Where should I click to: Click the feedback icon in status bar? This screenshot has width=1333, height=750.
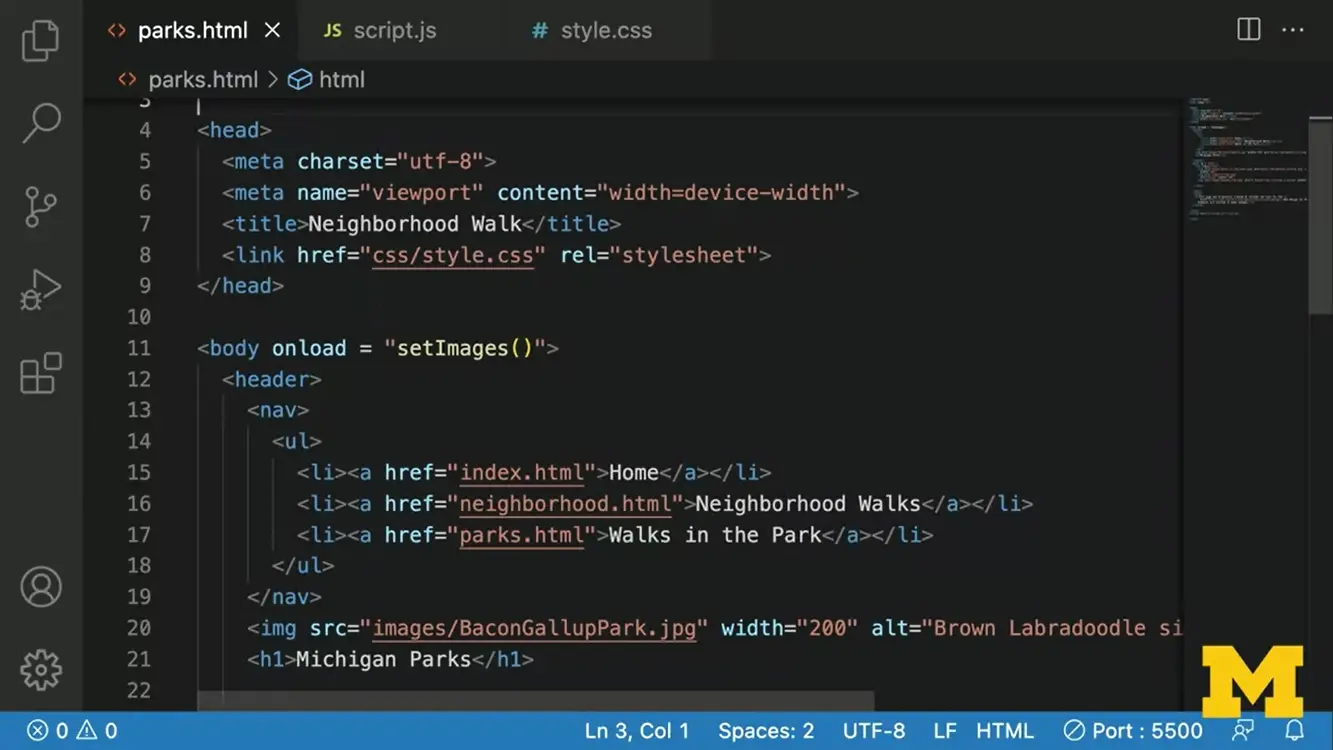click(x=1243, y=731)
